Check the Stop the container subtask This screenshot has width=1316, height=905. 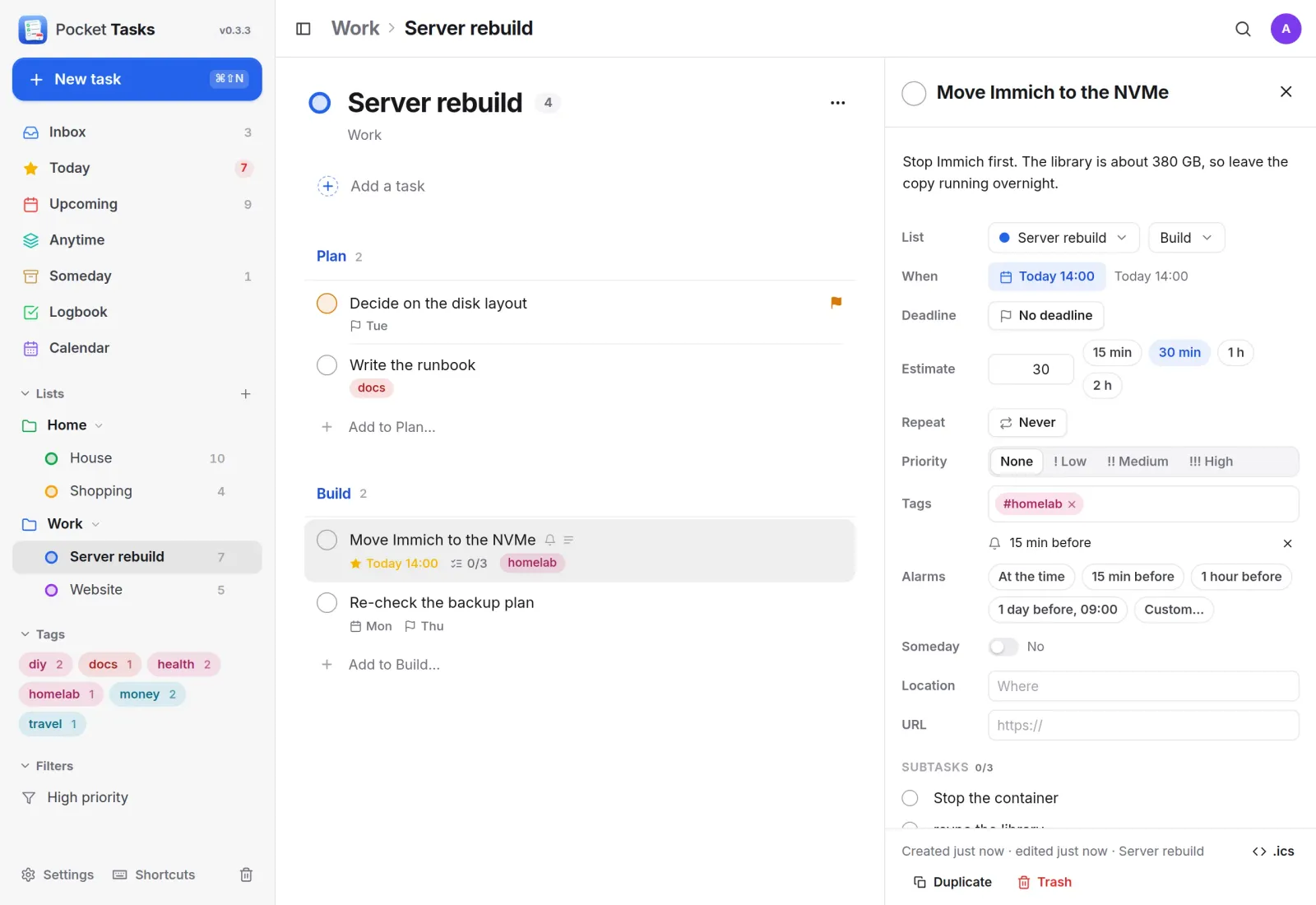click(910, 798)
